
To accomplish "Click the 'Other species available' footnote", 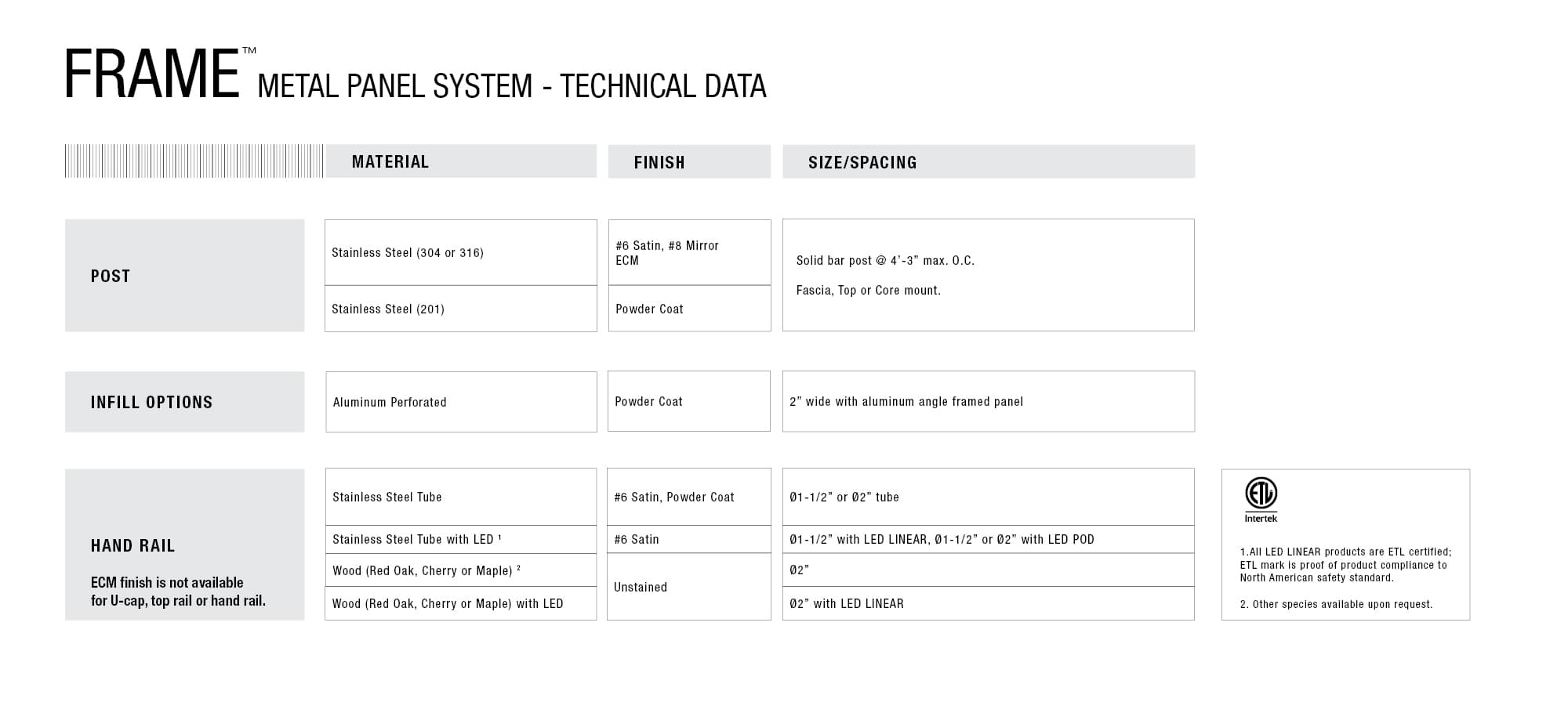I will 1336,604.
